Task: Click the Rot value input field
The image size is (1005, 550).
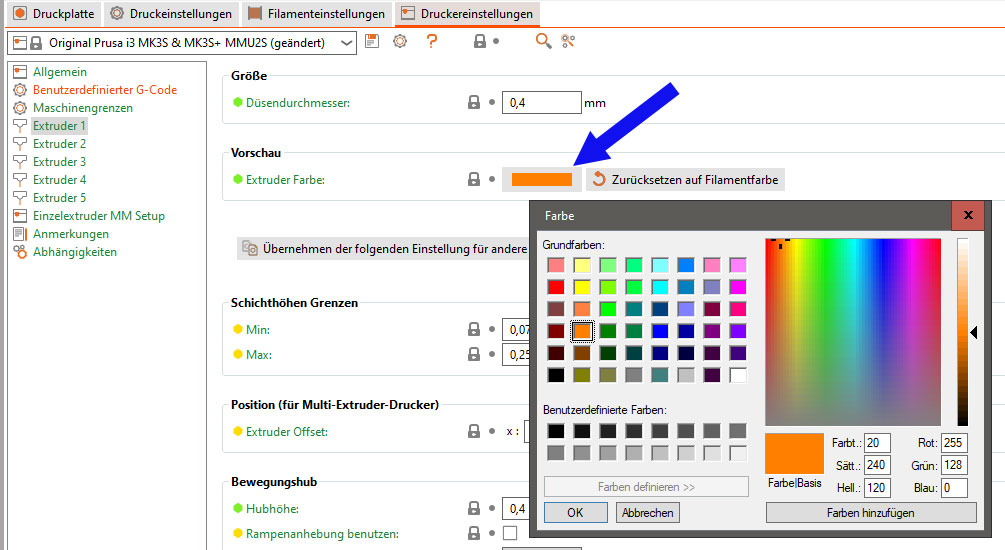Action: tap(954, 443)
